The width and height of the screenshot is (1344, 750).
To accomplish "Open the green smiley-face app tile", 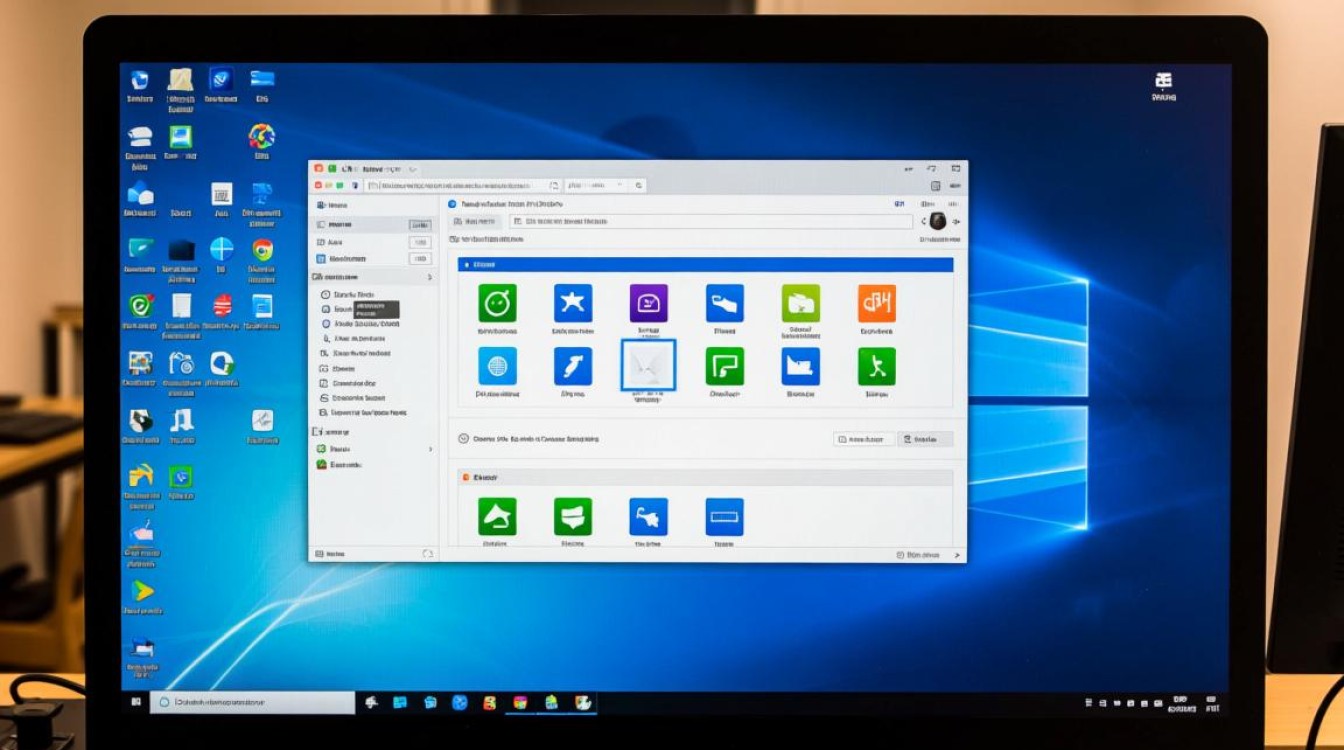I will coord(497,303).
